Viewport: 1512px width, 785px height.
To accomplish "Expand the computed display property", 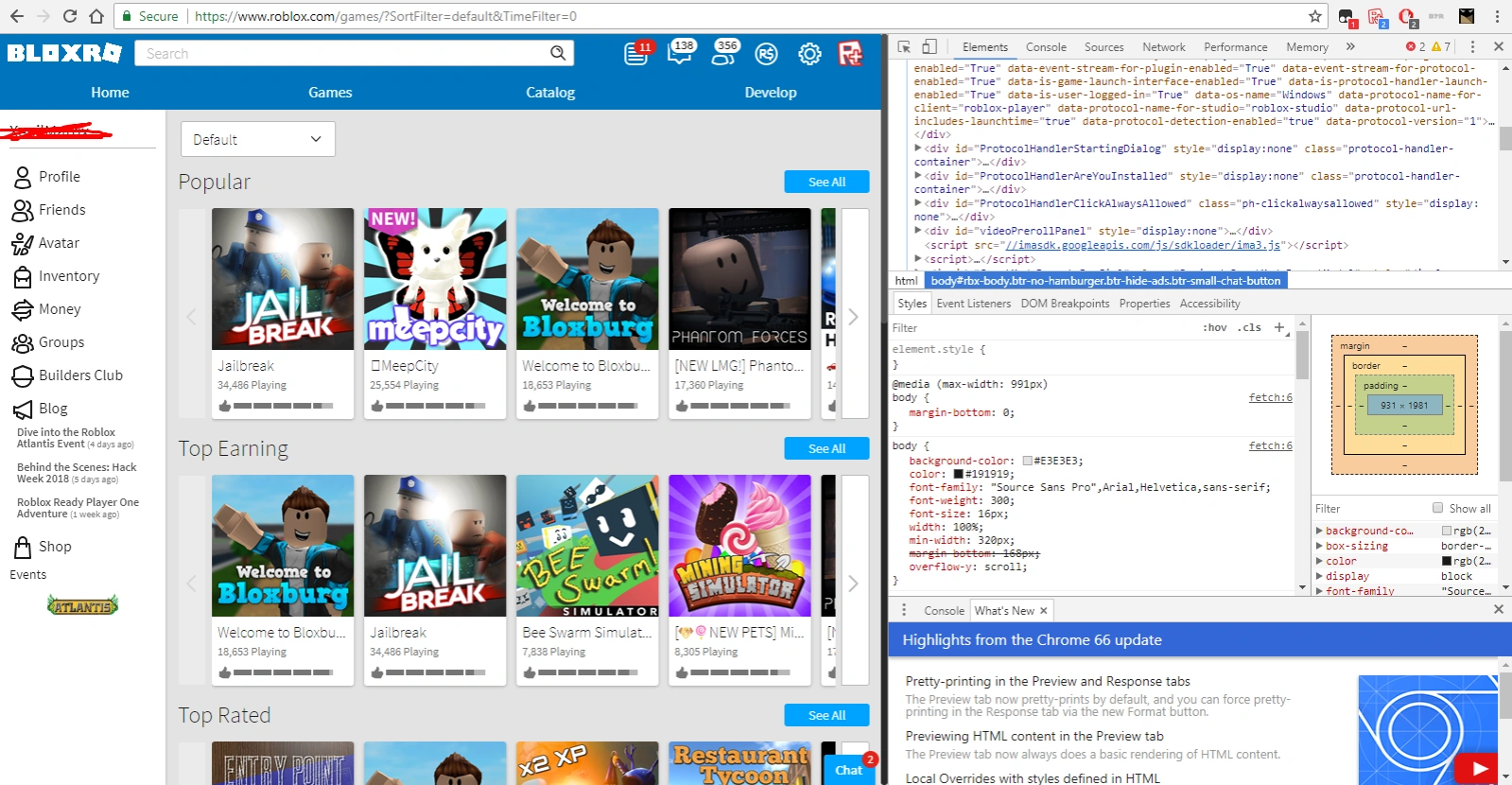I will point(1319,576).
